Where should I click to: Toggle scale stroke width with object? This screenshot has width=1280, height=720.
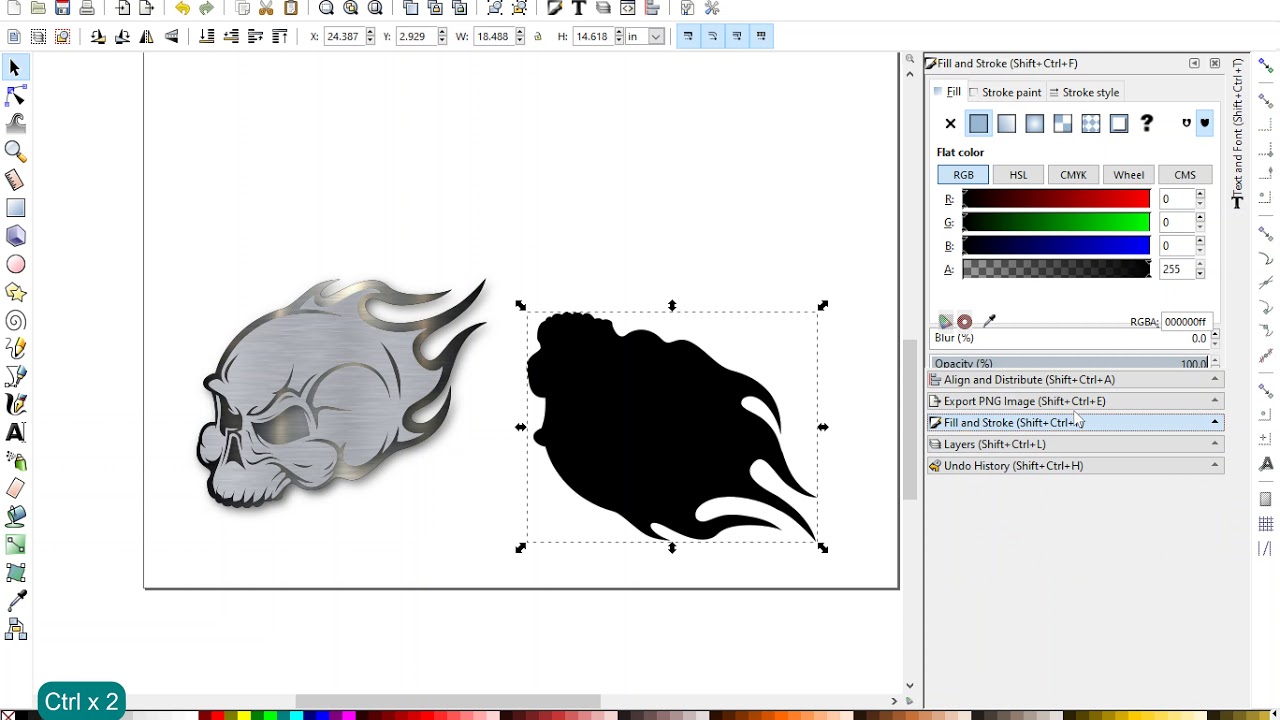(688, 37)
